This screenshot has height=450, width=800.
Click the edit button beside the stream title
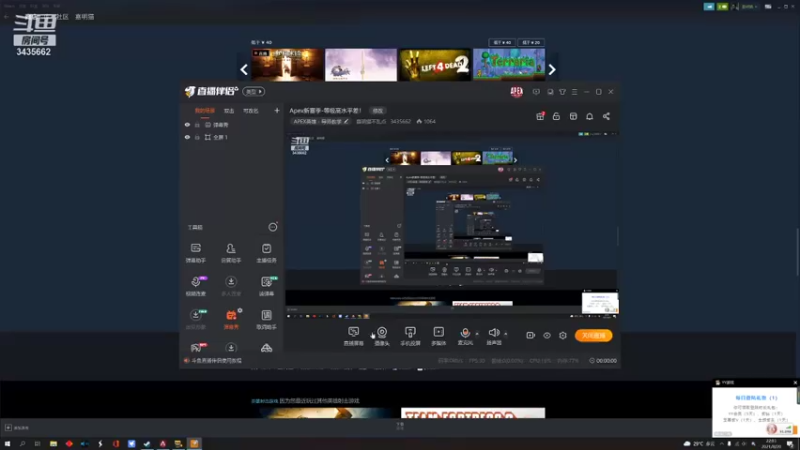click(378, 111)
